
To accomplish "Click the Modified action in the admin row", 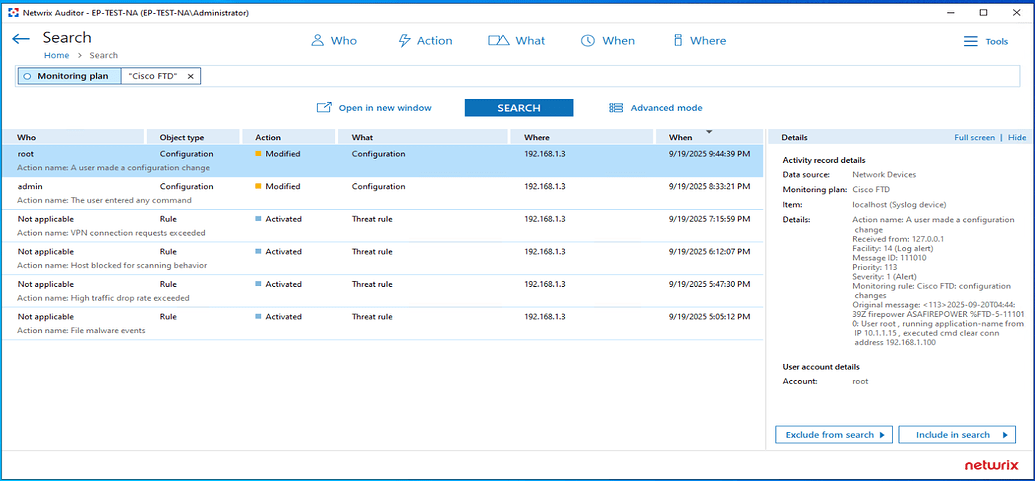I will tap(278, 187).
